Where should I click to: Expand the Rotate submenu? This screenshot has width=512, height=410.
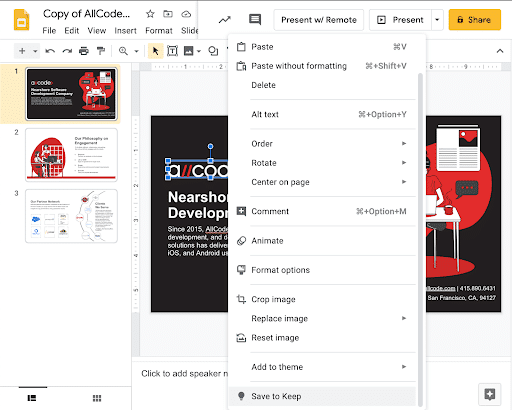coord(322,163)
